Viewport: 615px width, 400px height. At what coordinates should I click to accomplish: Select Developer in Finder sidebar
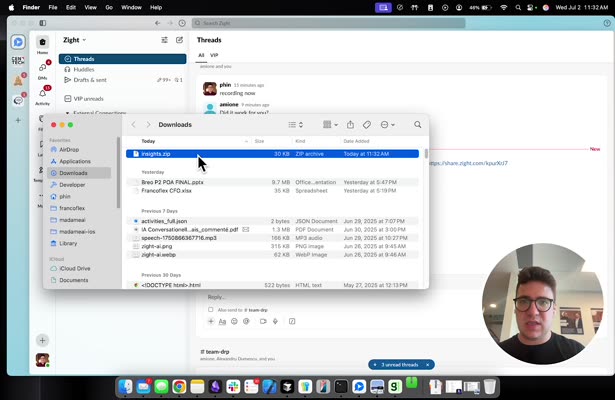click(72, 185)
